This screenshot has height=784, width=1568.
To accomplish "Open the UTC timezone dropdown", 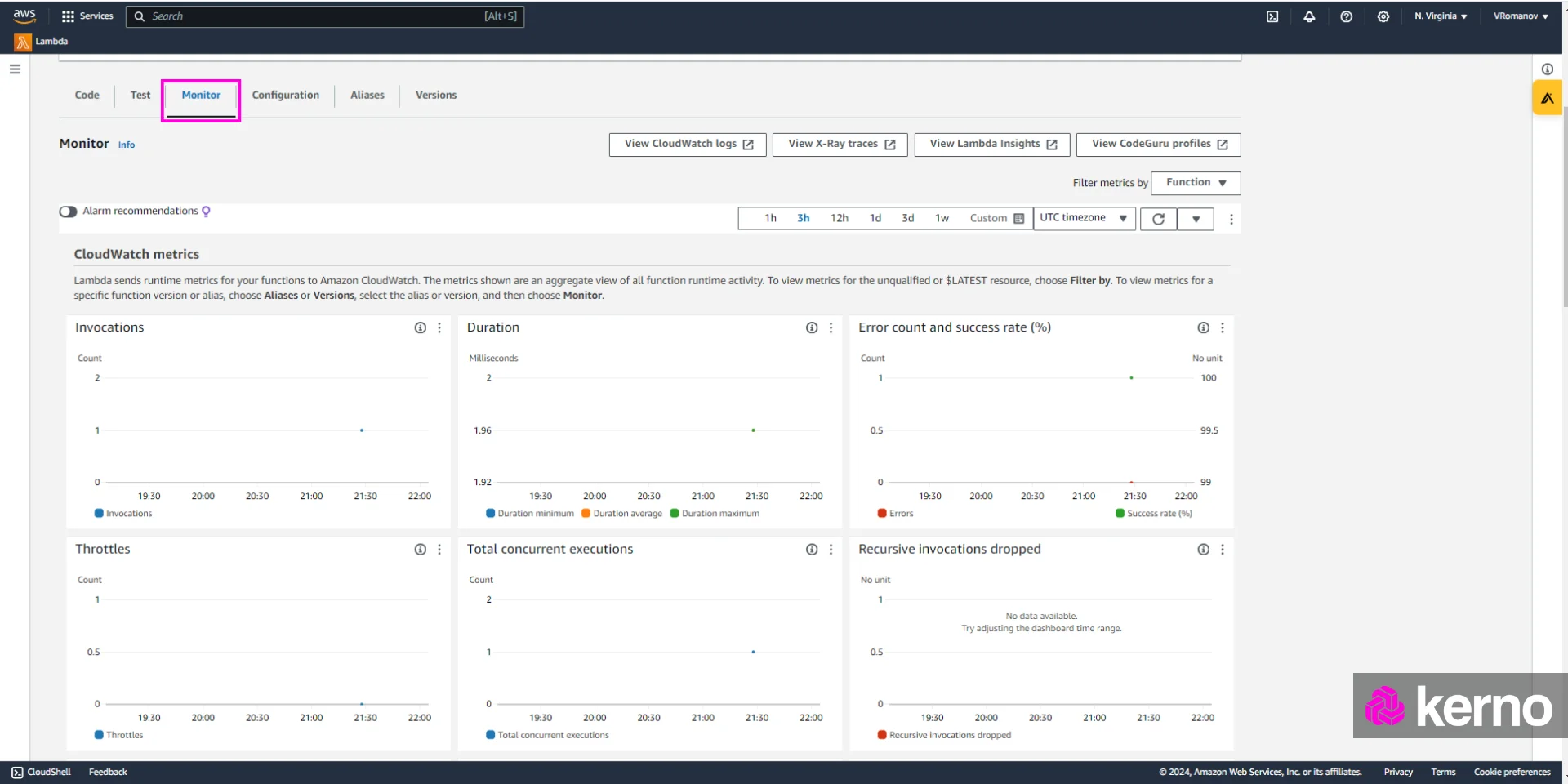I will (1084, 218).
